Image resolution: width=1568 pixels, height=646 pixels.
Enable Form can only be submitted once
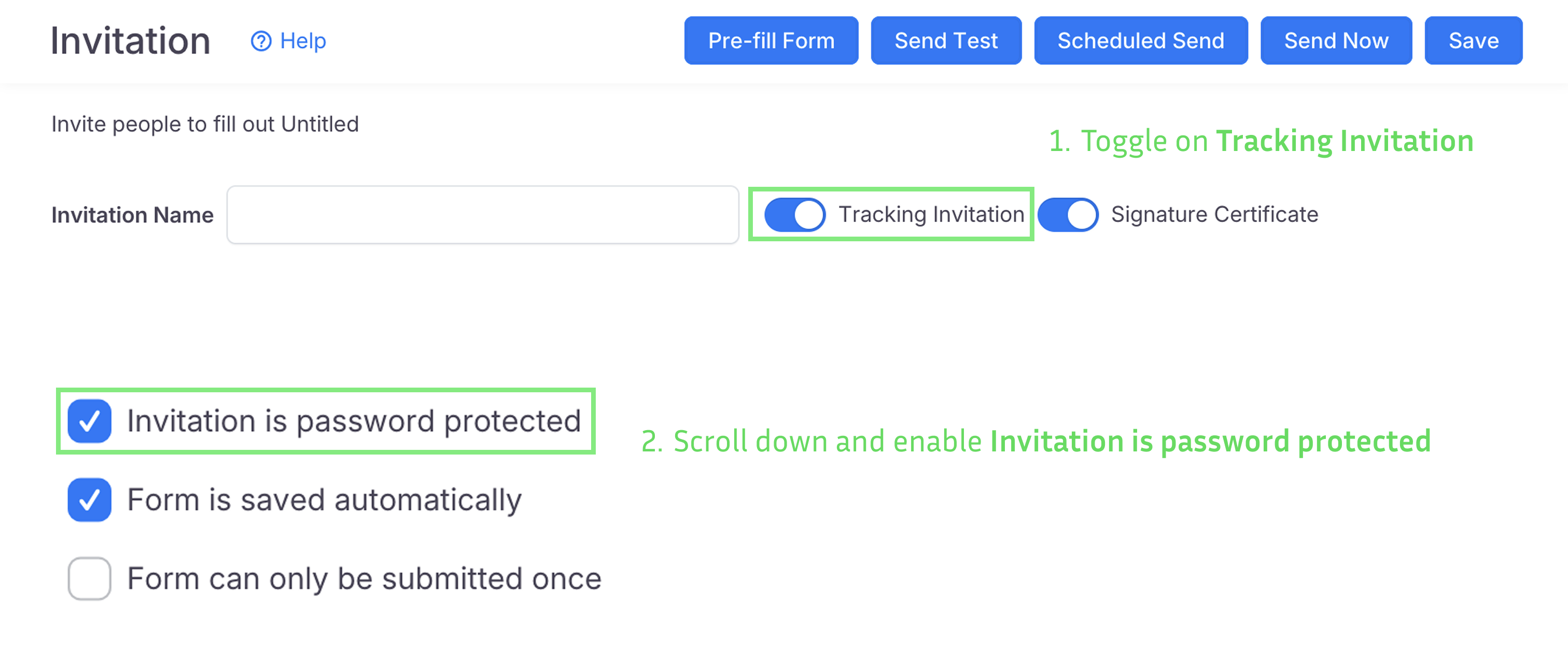(x=90, y=579)
